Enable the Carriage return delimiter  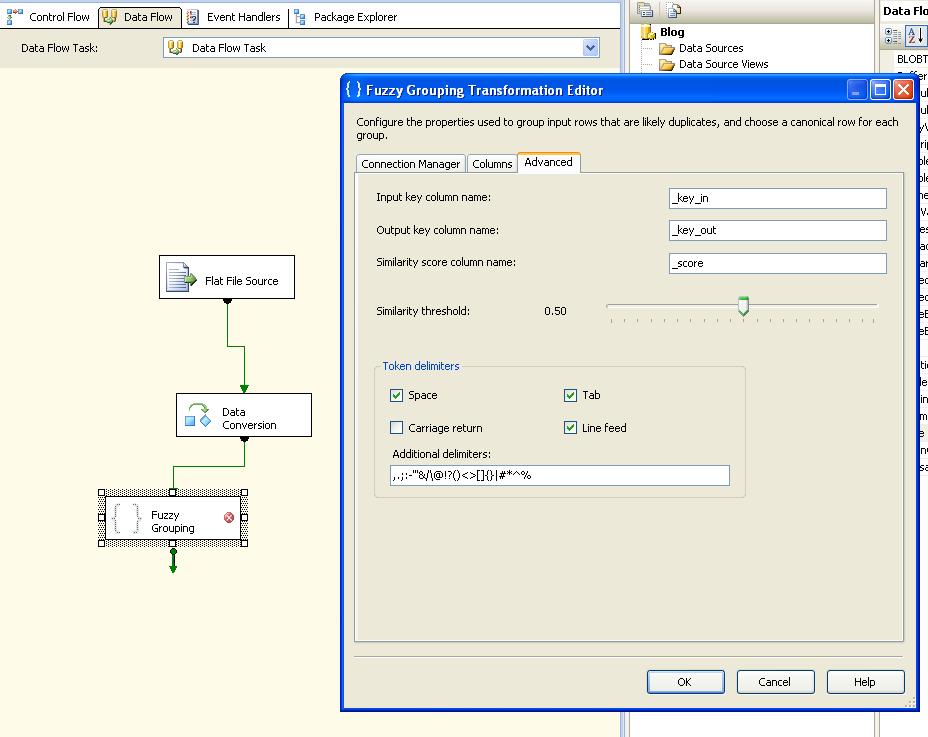tap(396, 427)
